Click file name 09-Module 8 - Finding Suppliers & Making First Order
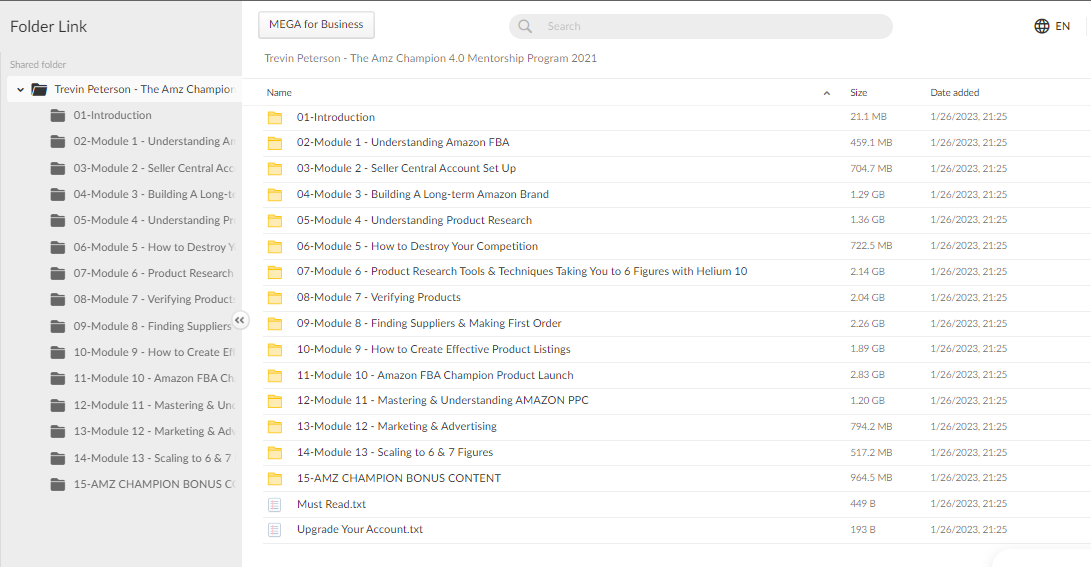The image size is (1091, 567). (x=429, y=324)
